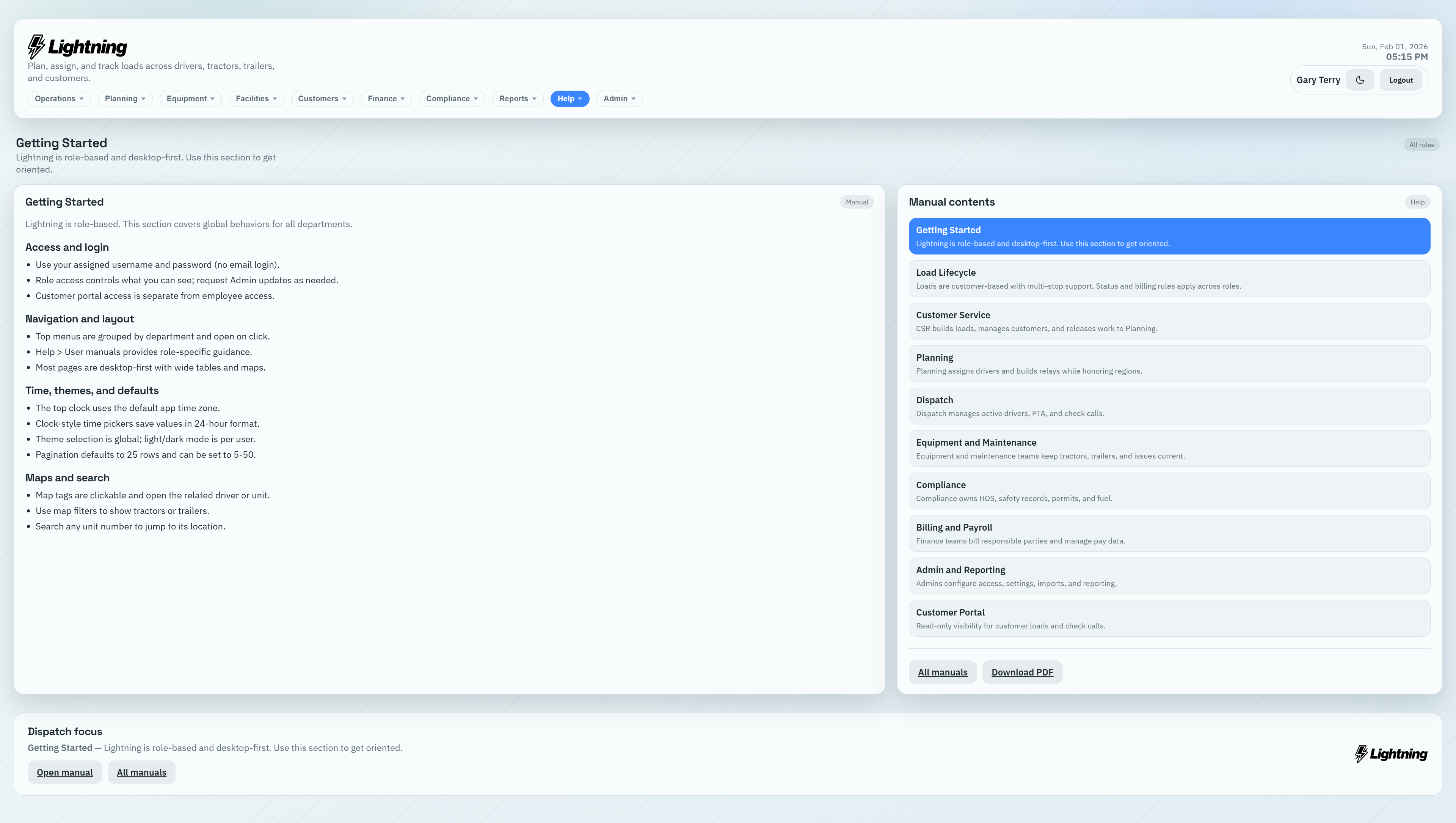Click Open manual in Dispatch focus
This screenshot has height=823, width=1456.
(x=64, y=772)
